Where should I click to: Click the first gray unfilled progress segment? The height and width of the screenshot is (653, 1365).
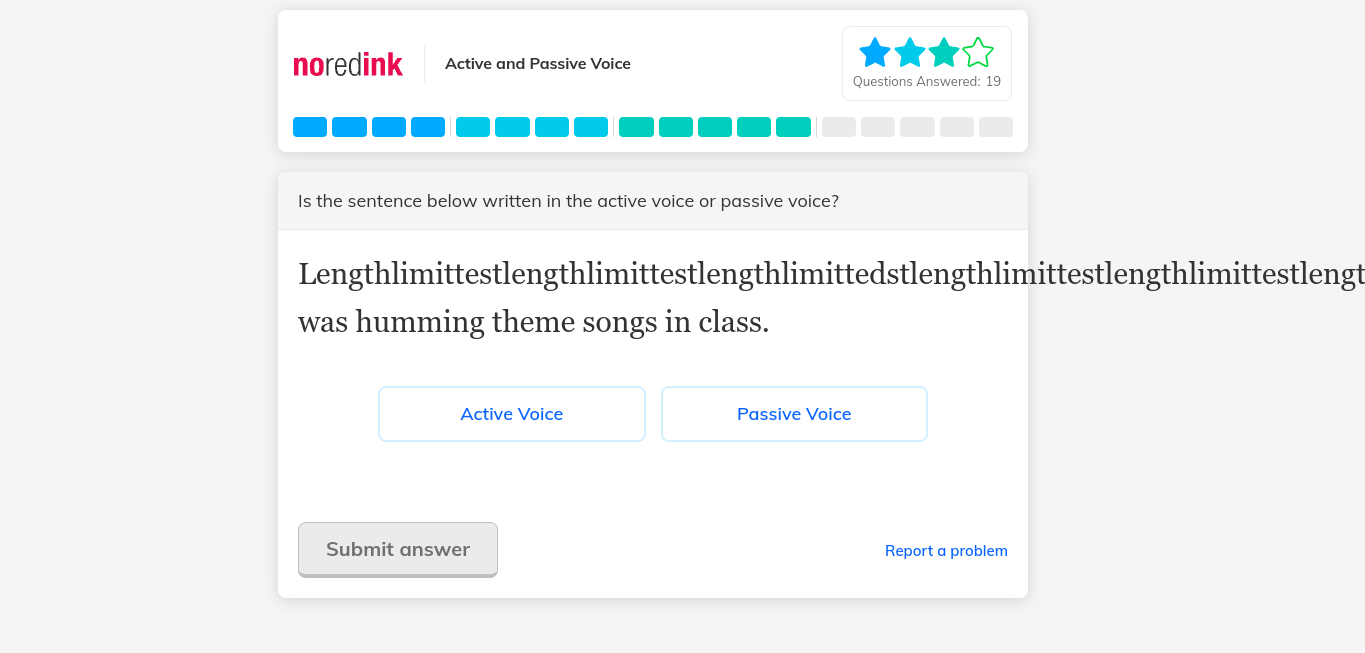839,127
